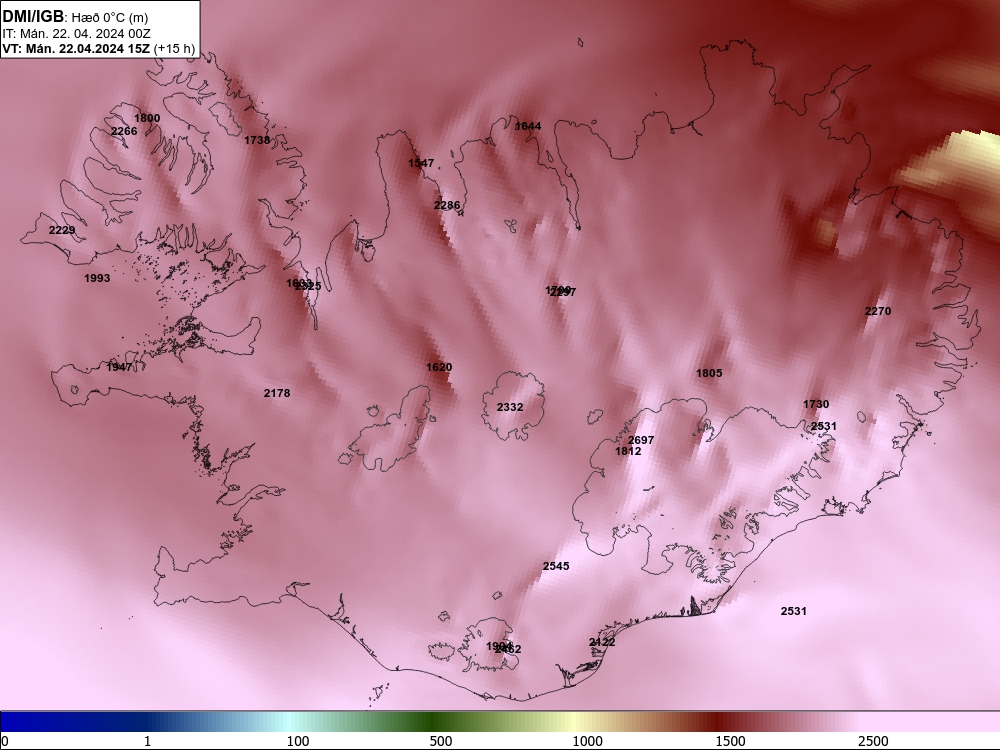Click the 1644 value on the north coast
Image resolution: width=1000 pixels, height=750 pixels.
pos(528,126)
